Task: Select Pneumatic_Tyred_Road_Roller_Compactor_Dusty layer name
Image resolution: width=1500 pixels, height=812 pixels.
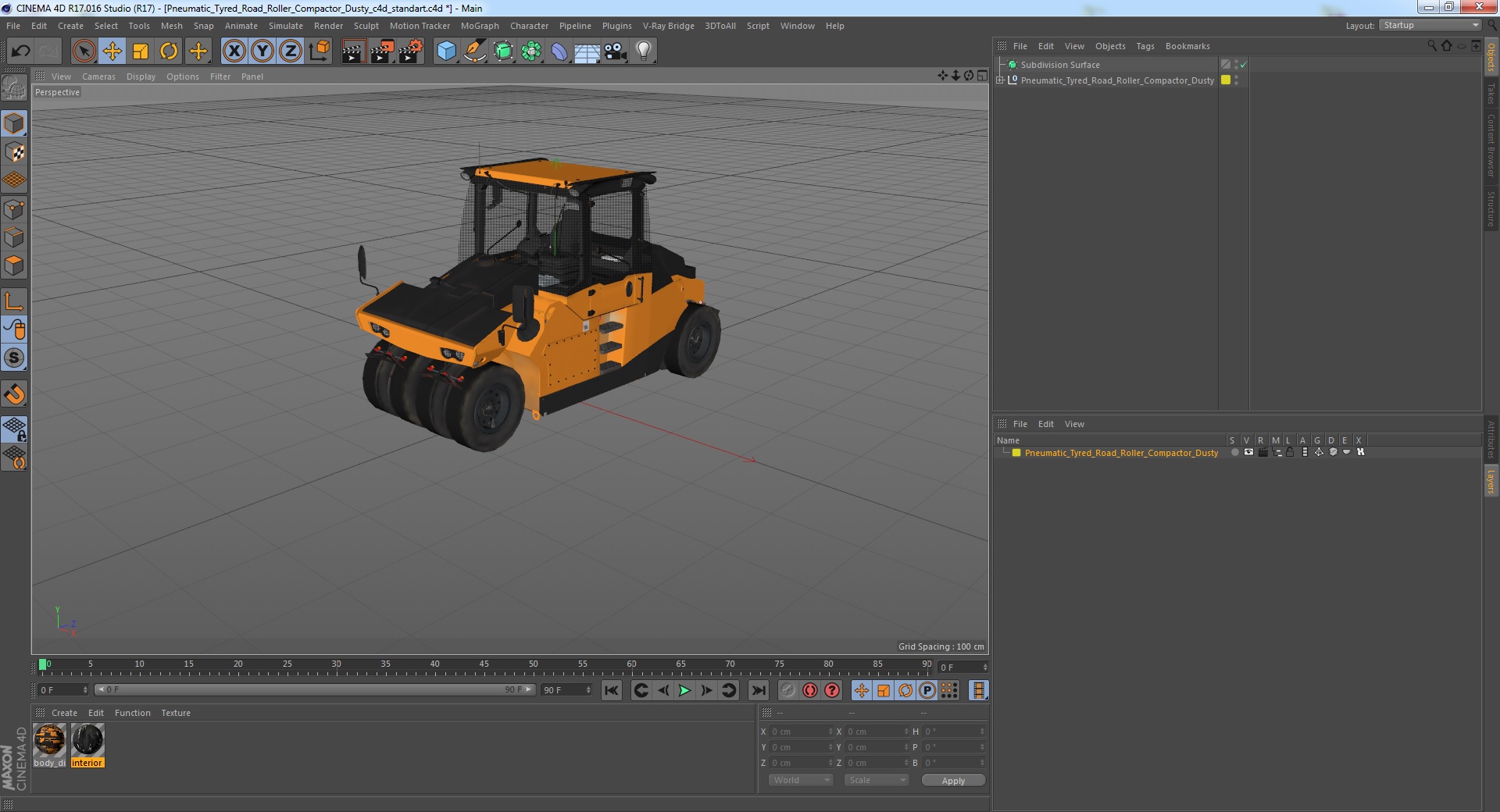Action: click(x=1121, y=453)
